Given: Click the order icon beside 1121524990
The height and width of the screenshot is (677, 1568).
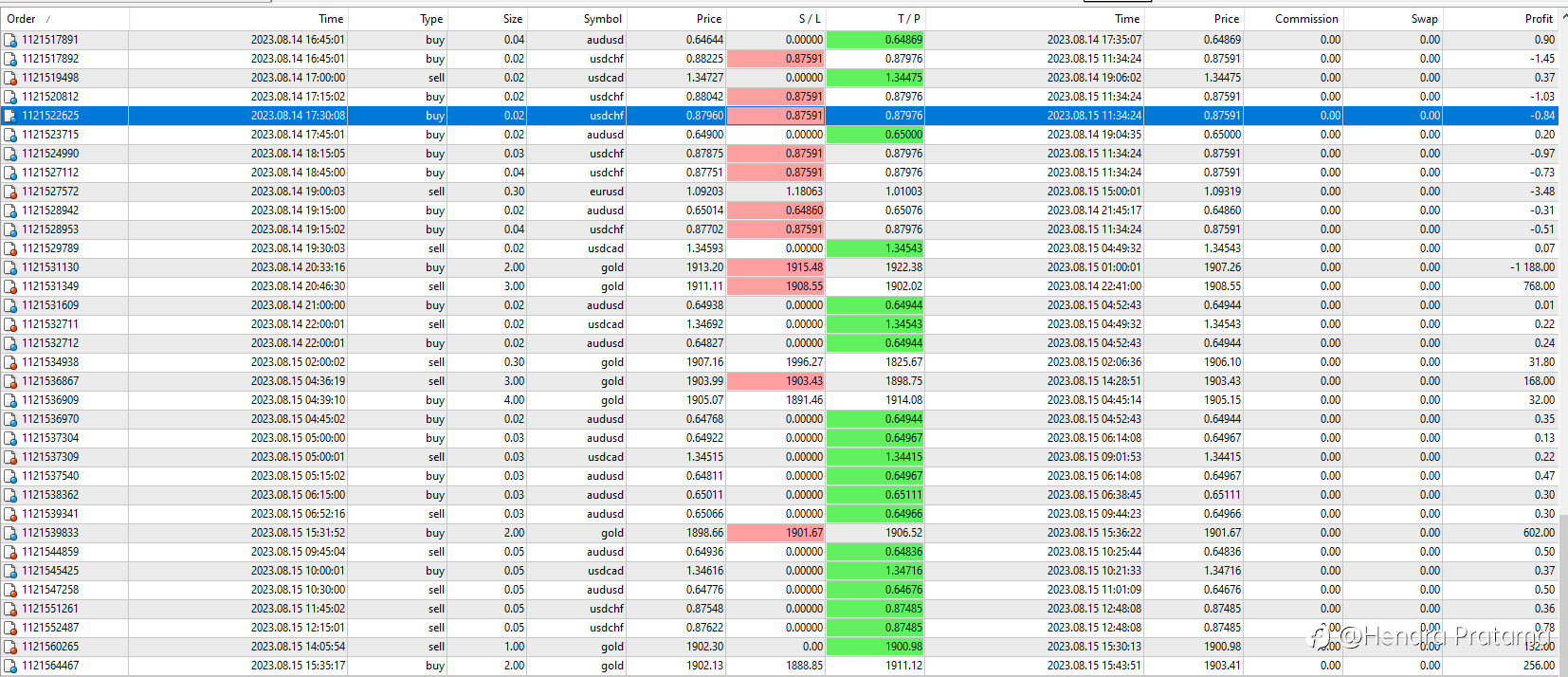Looking at the screenshot, I should pyautogui.click(x=10, y=154).
